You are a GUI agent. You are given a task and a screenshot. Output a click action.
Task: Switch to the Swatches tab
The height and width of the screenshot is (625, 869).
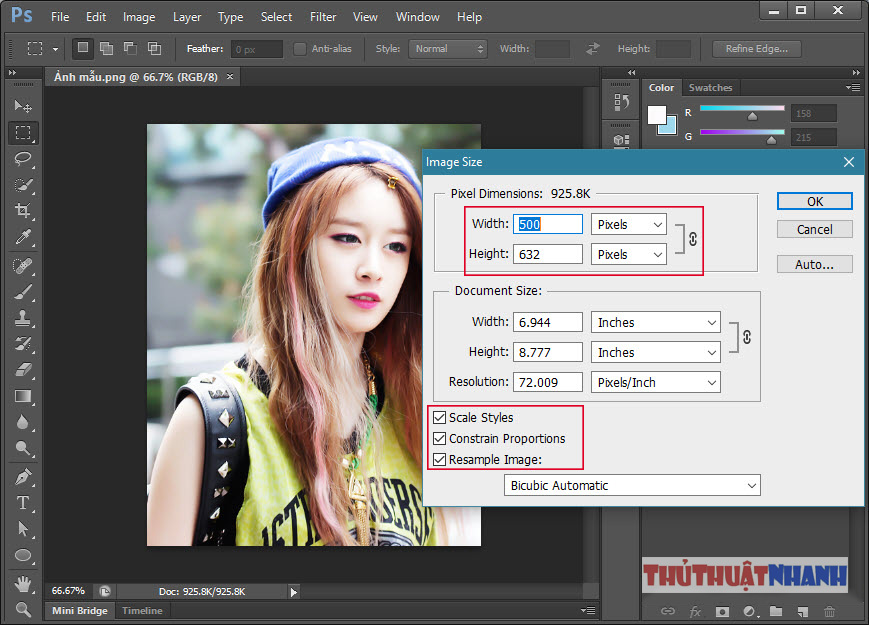pyautogui.click(x=710, y=88)
